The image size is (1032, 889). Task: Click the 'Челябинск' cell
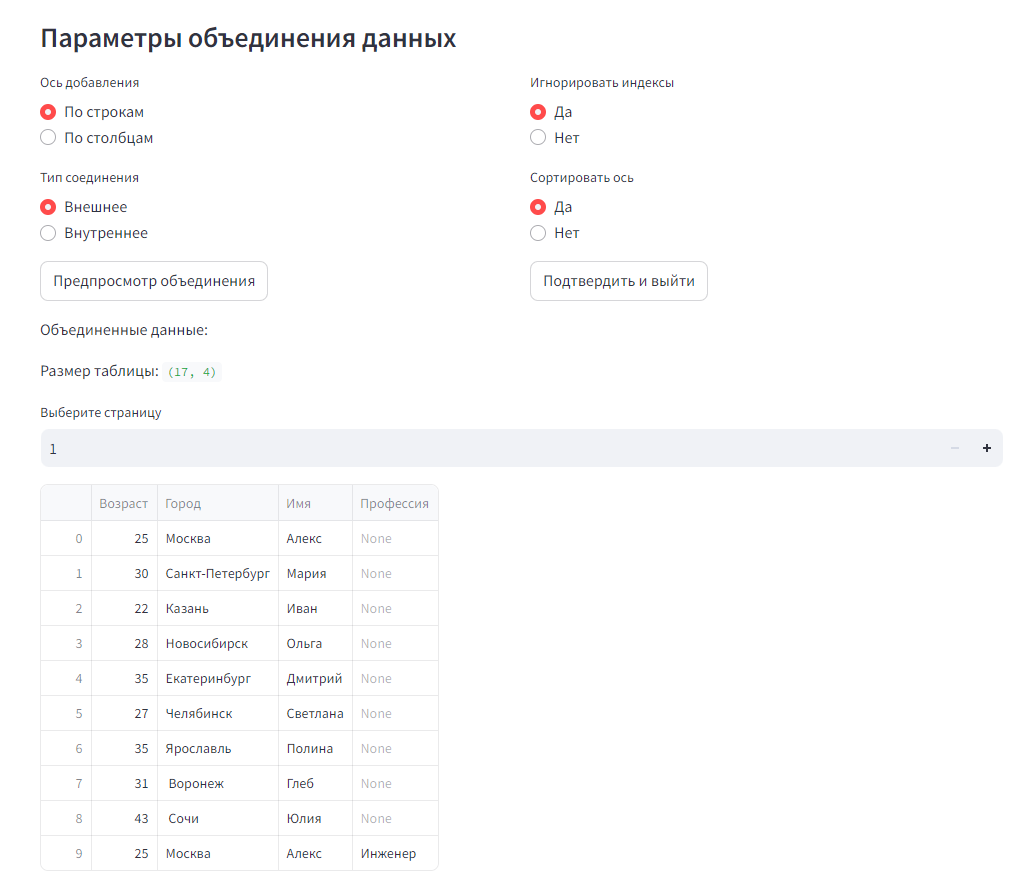tap(218, 713)
